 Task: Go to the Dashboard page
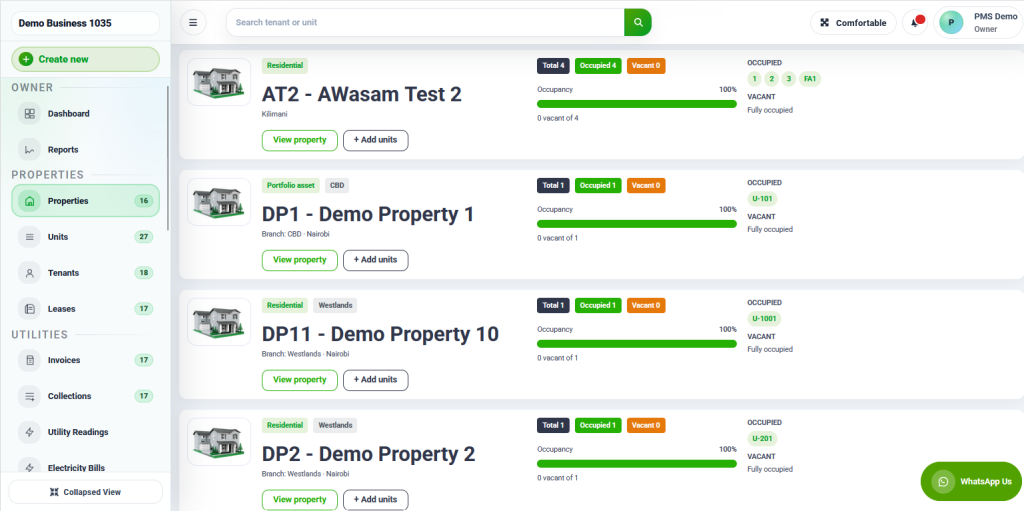coord(85,114)
